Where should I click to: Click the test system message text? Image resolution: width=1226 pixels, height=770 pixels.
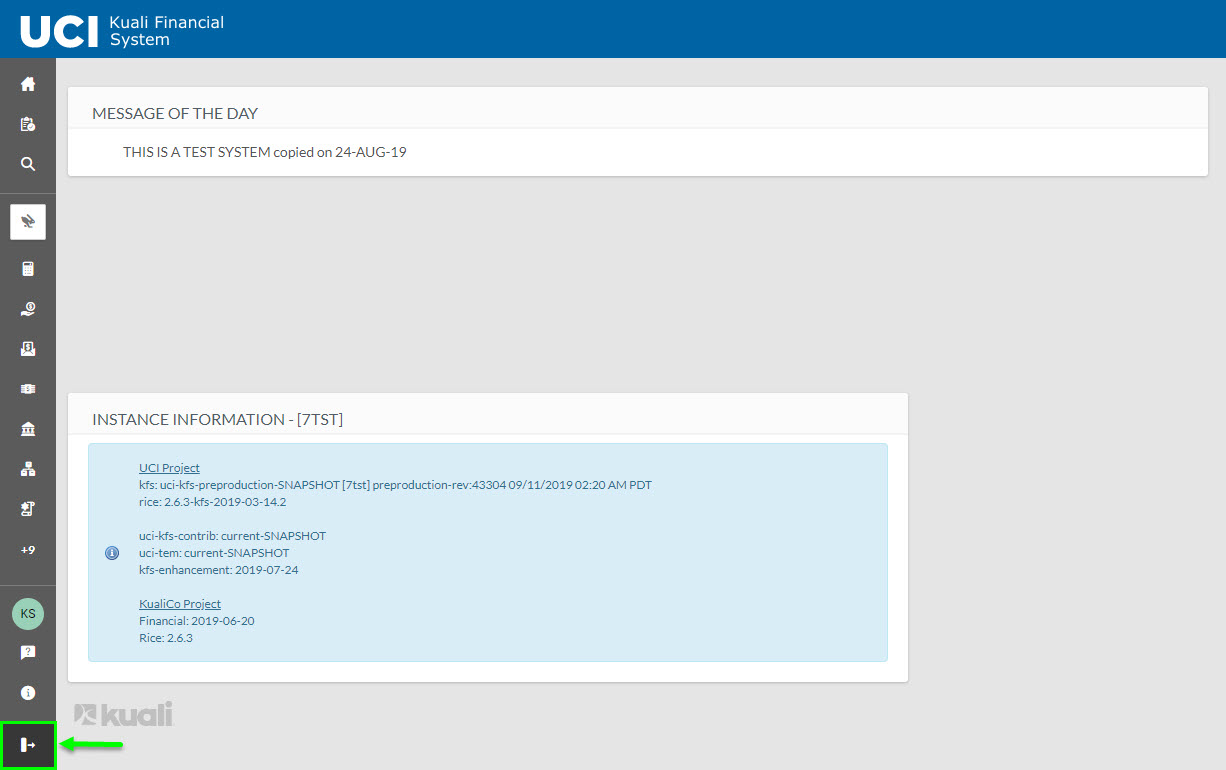click(x=265, y=153)
